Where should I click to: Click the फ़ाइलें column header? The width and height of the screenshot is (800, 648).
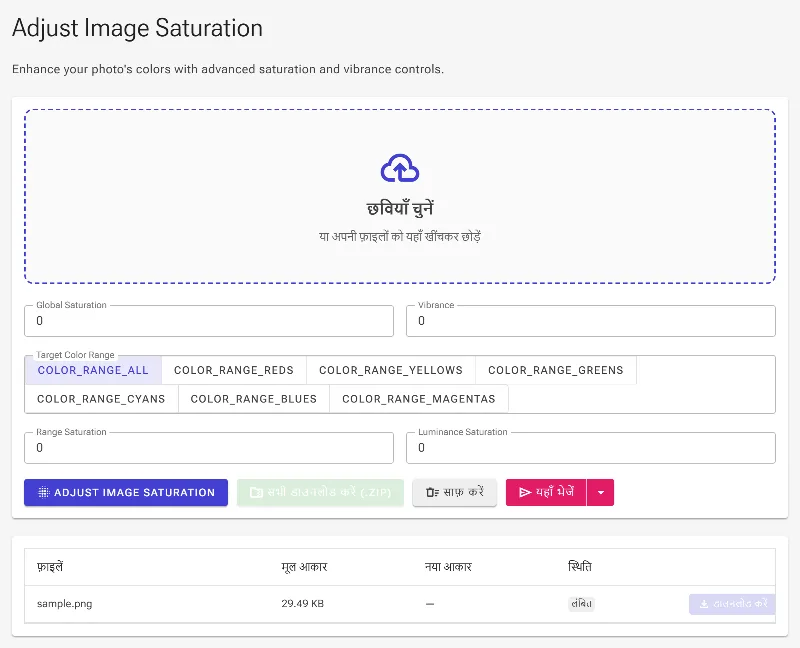(x=50, y=567)
